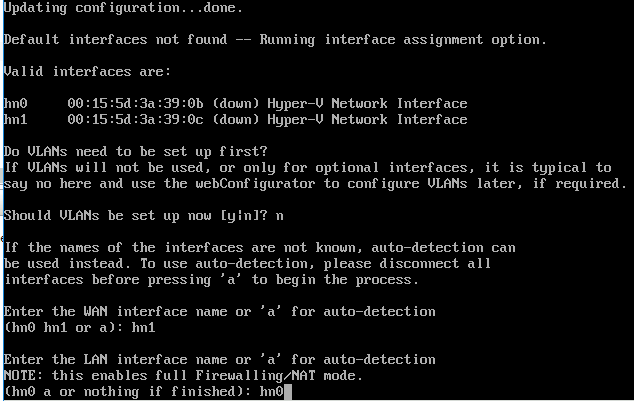Select MAC address 00:15:5d:3a:39:0b
The width and height of the screenshot is (634, 401).
pyautogui.click(x=135, y=104)
